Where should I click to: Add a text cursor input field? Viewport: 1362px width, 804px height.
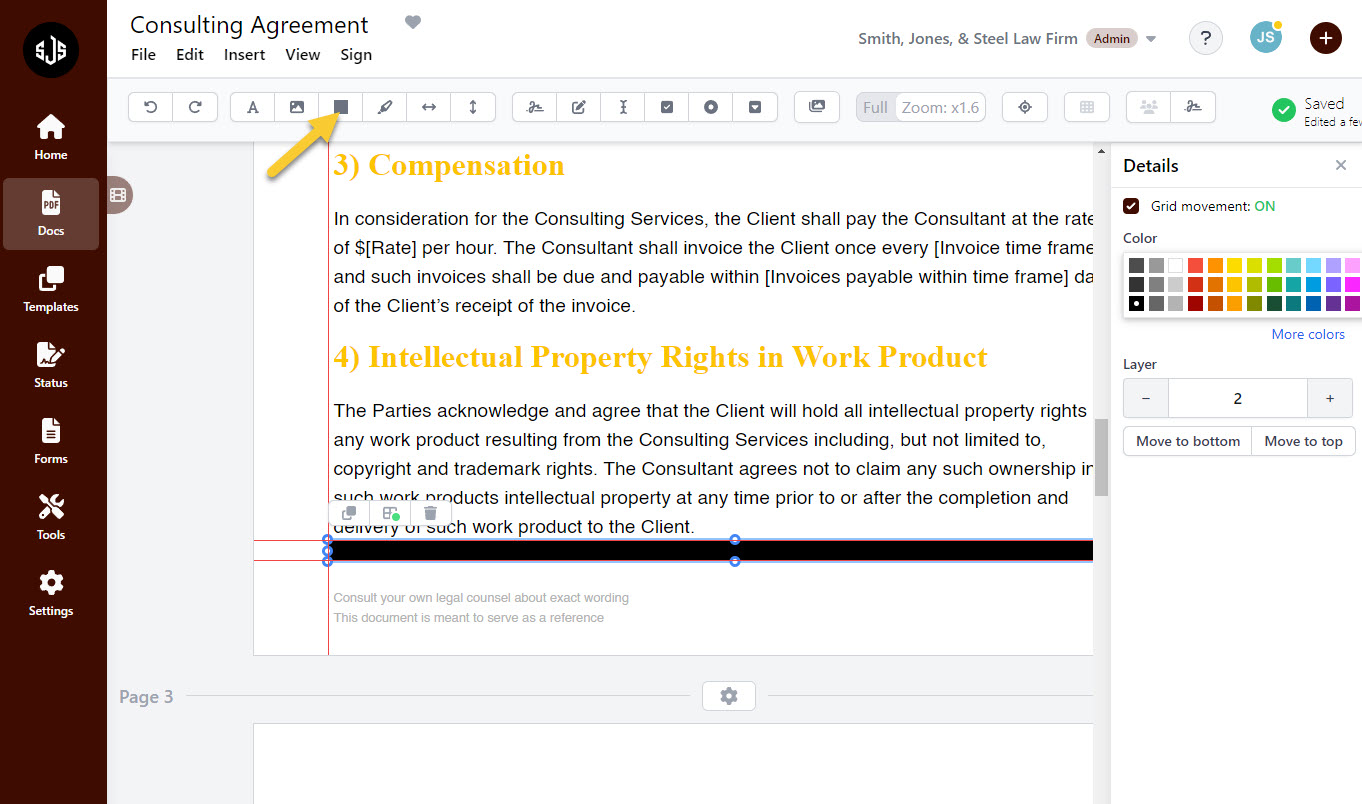tap(623, 107)
